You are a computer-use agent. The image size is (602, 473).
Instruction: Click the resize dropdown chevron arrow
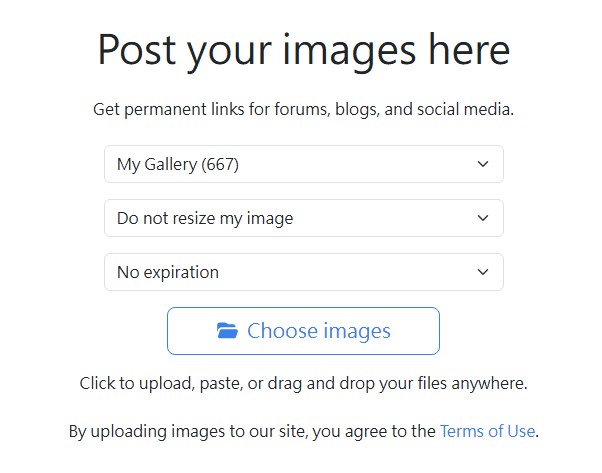tap(483, 218)
